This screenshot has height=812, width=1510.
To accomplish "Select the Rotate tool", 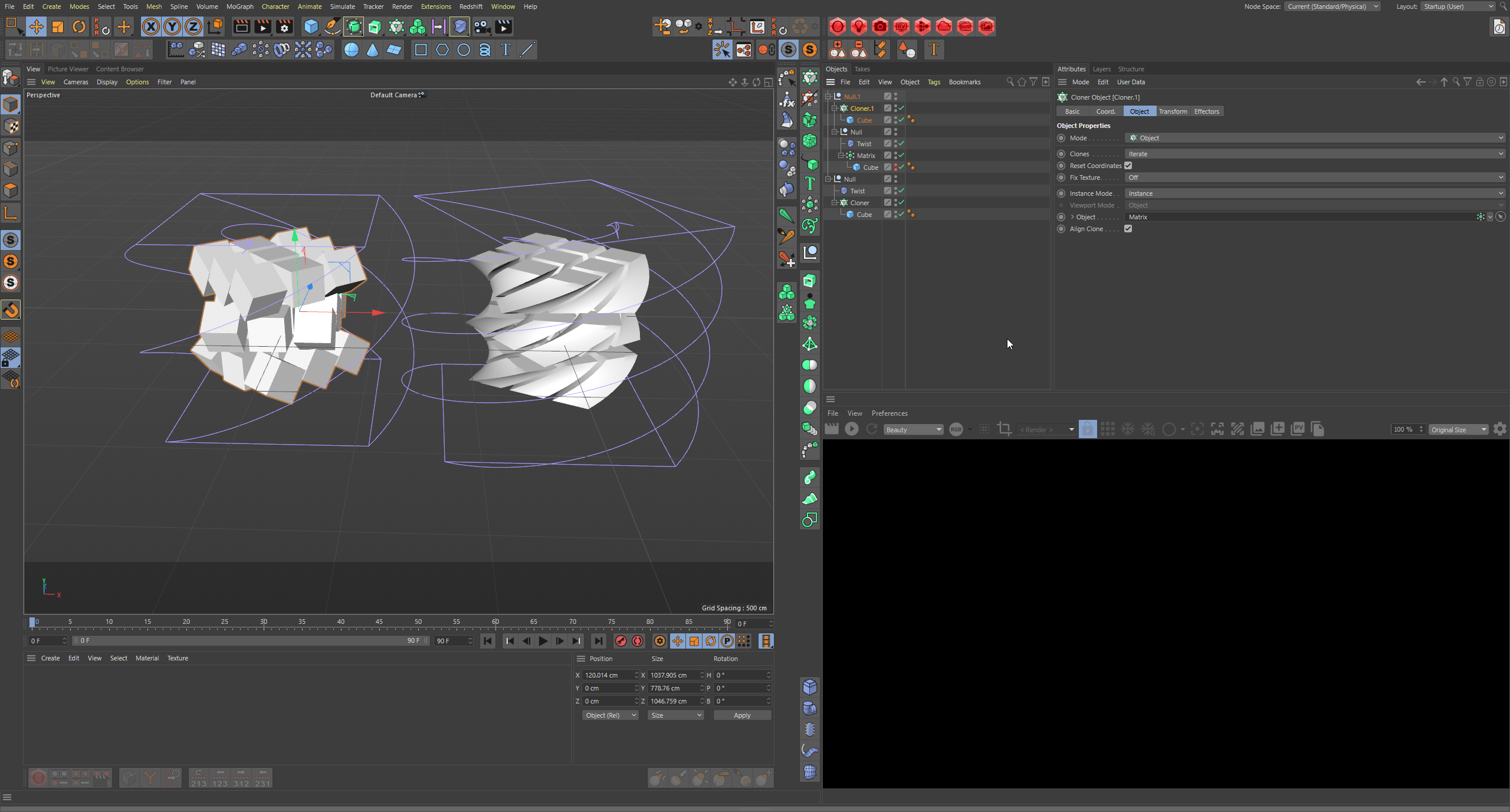I will tap(79, 27).
